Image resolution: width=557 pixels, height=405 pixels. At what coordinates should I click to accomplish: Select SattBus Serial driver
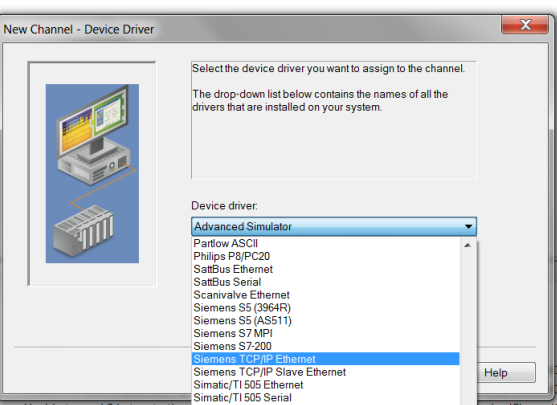[326, 282]
